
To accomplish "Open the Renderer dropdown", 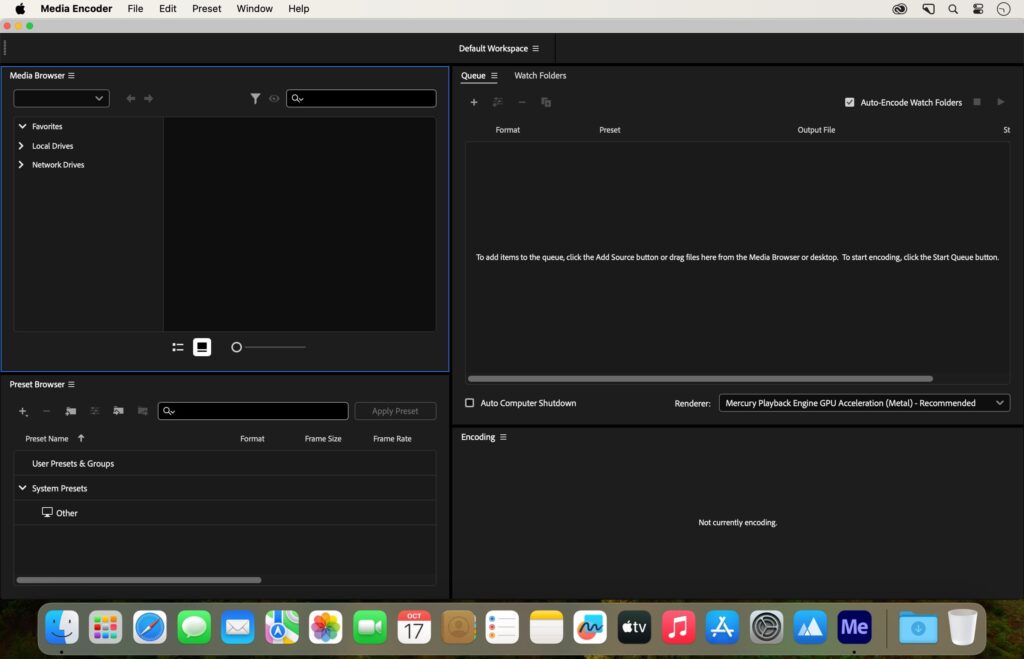I will pyautogui.click(x=864, y=403).
